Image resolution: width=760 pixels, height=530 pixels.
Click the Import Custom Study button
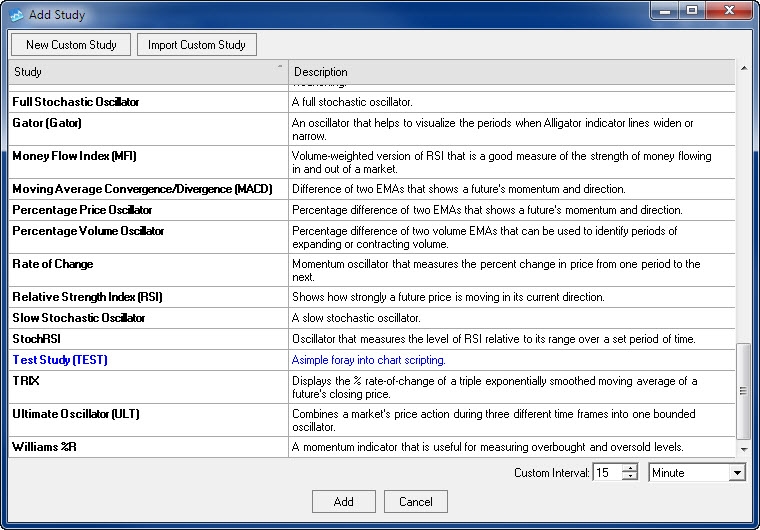197,45
